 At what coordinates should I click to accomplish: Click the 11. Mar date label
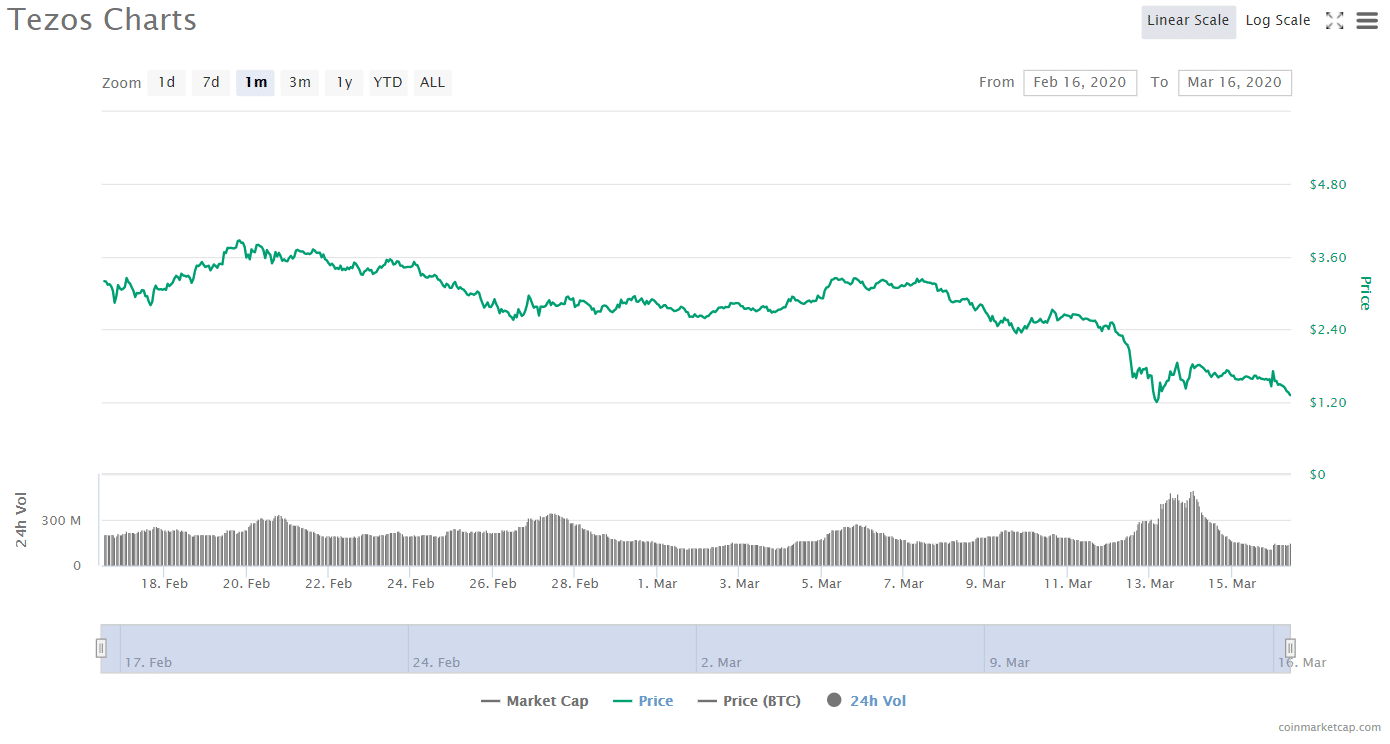tap(1067, 584)
